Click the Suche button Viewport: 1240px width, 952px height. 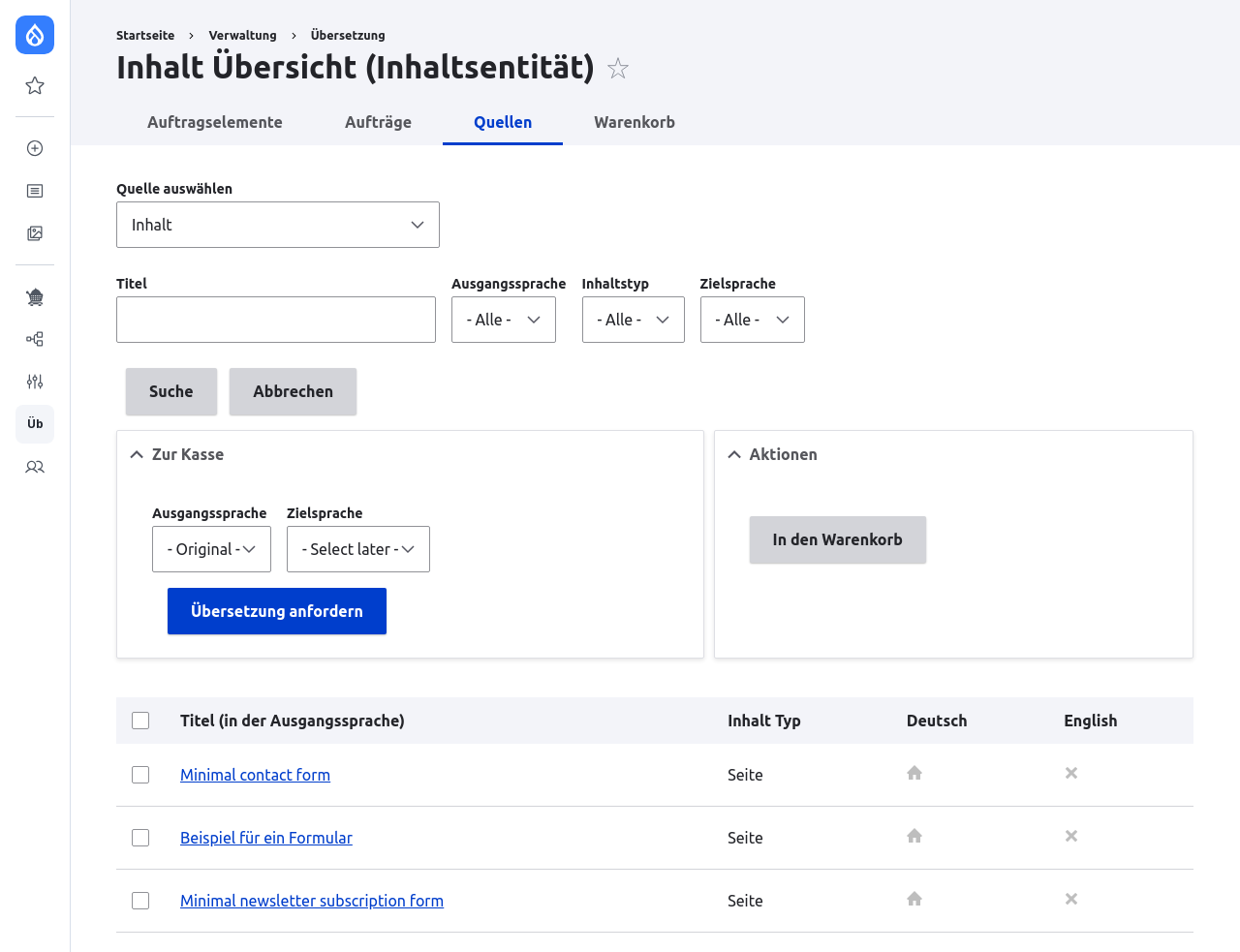click(171, 391)
